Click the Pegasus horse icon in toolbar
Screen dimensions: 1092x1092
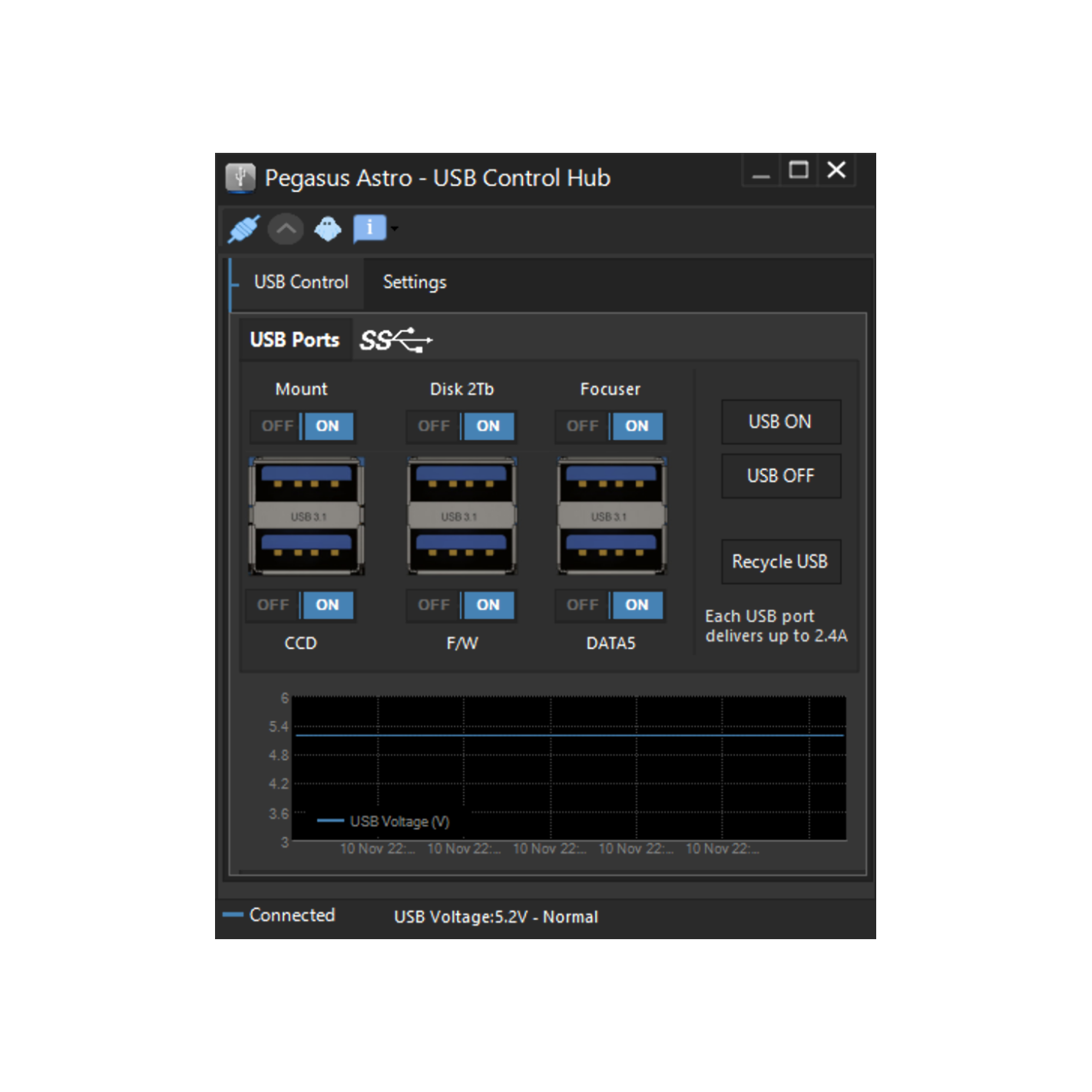328,229
